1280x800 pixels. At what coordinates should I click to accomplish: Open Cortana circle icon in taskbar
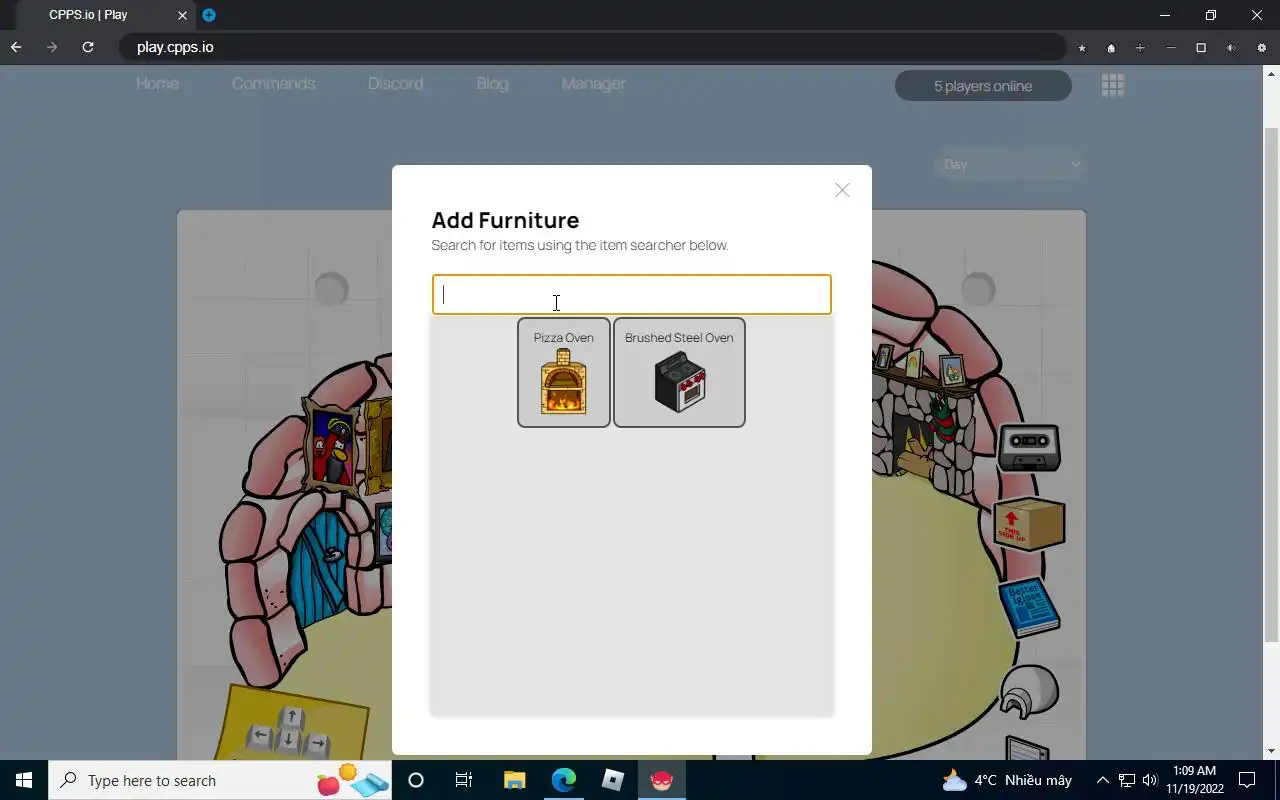[x=416, y=780]
